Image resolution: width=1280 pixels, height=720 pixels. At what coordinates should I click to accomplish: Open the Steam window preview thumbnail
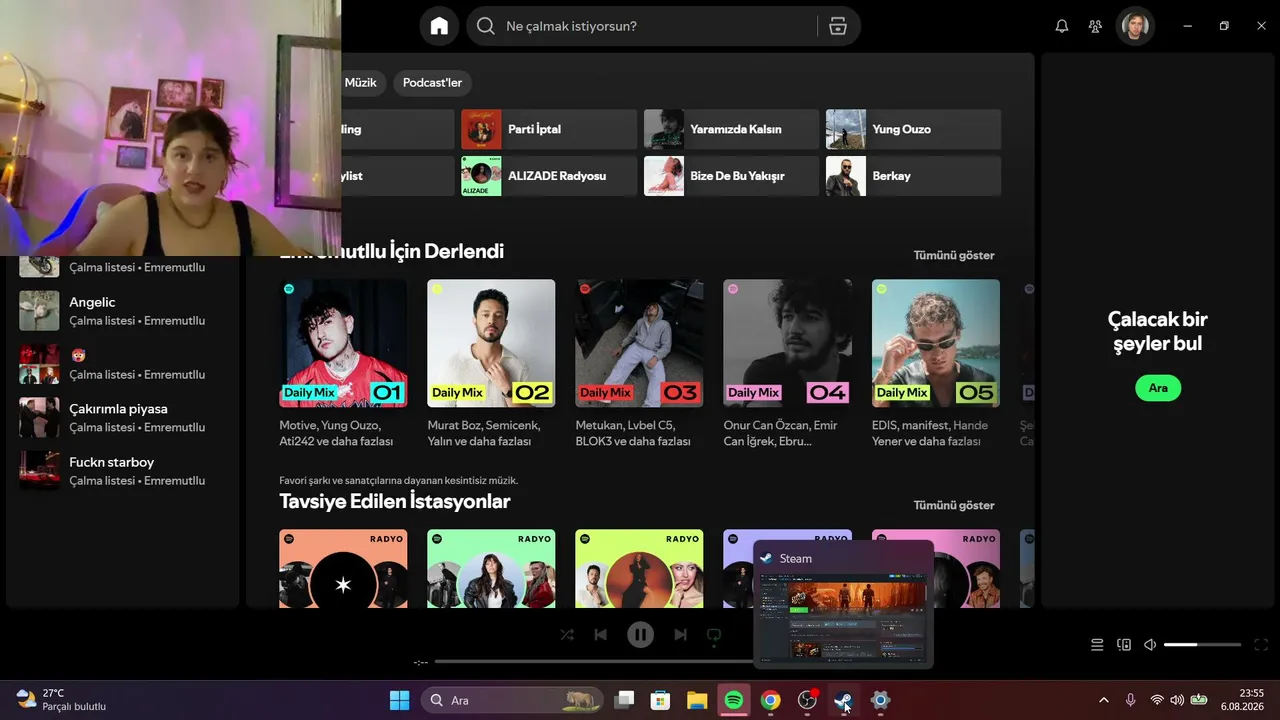click(843, 617)
